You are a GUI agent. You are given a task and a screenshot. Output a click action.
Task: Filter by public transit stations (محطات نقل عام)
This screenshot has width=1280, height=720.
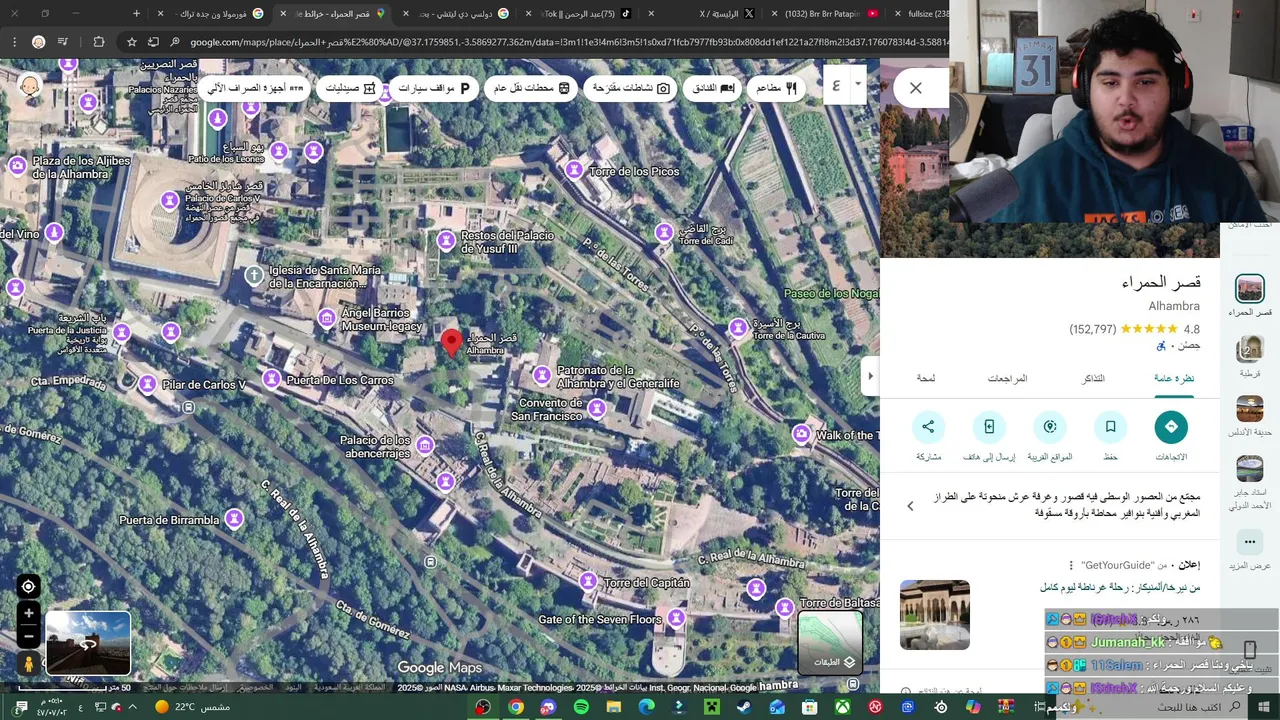coord(531,88)
